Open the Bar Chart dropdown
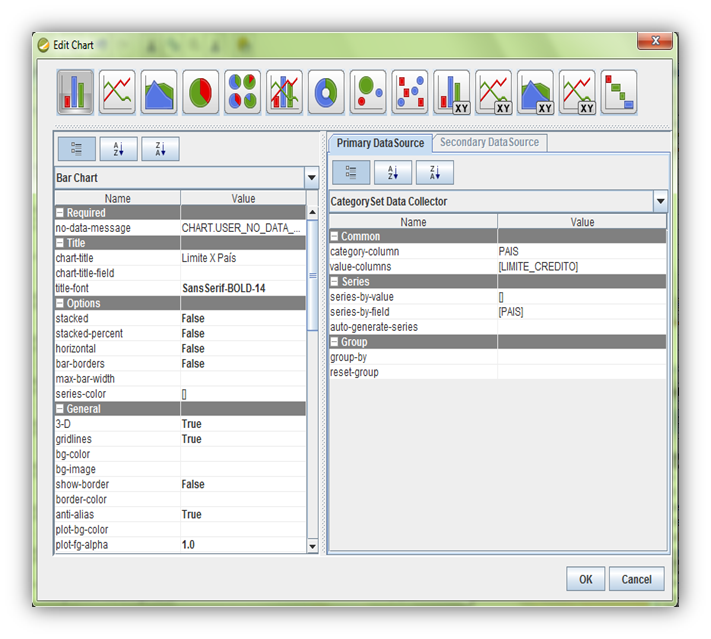The width and height of the screenshot is (711, 639). click(x=312, y=178)
